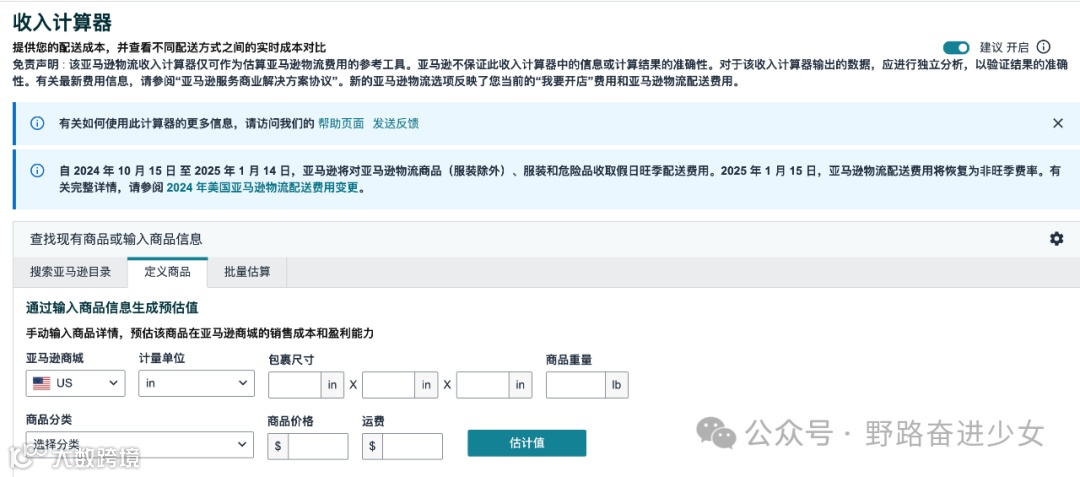This screenshot has height=477, width=1080.
Task: Click the 通过输入商品信息生成预估值 heading
Action: coord(112,308)
